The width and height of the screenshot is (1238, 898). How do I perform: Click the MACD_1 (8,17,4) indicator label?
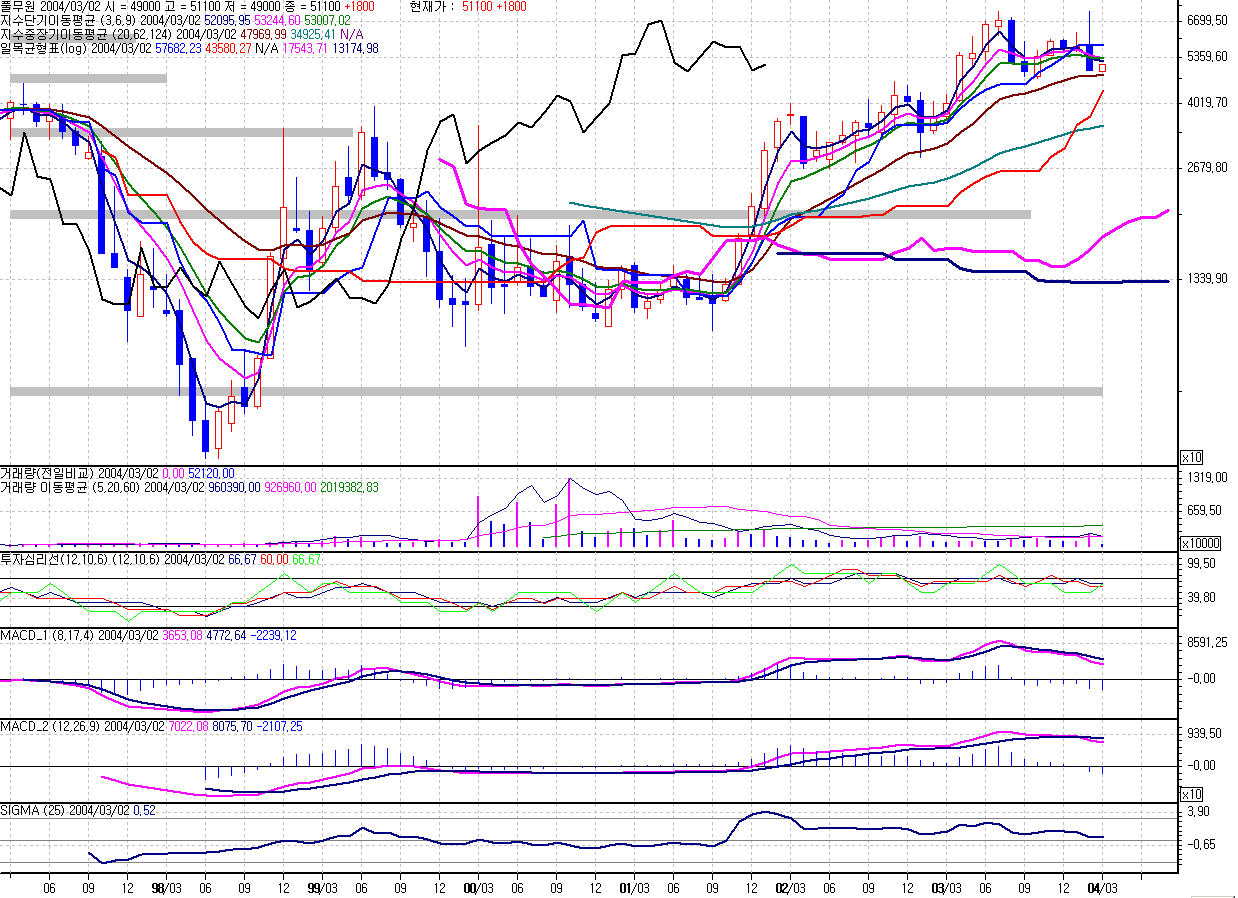(47, 636)
